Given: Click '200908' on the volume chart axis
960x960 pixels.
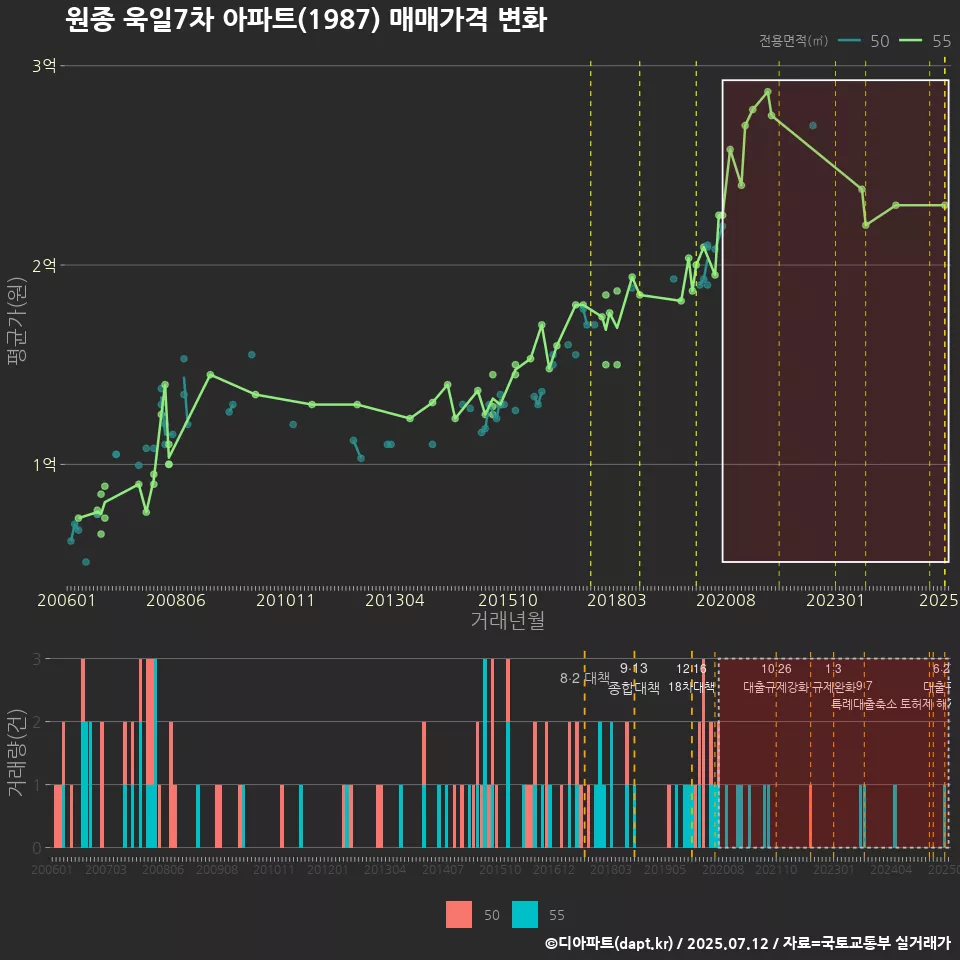Looking at the screenshot, I should coord(217,869).
